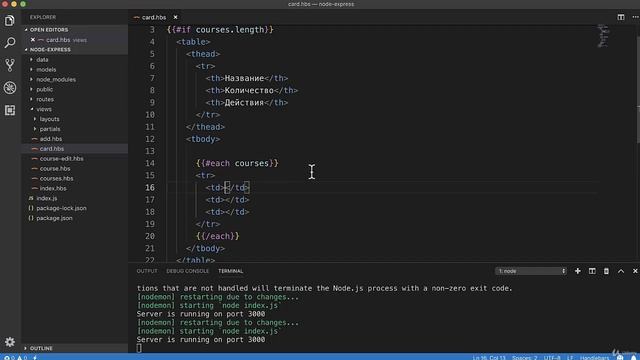Close card.hbs in Open Editors list

click(x=33, y=40)
